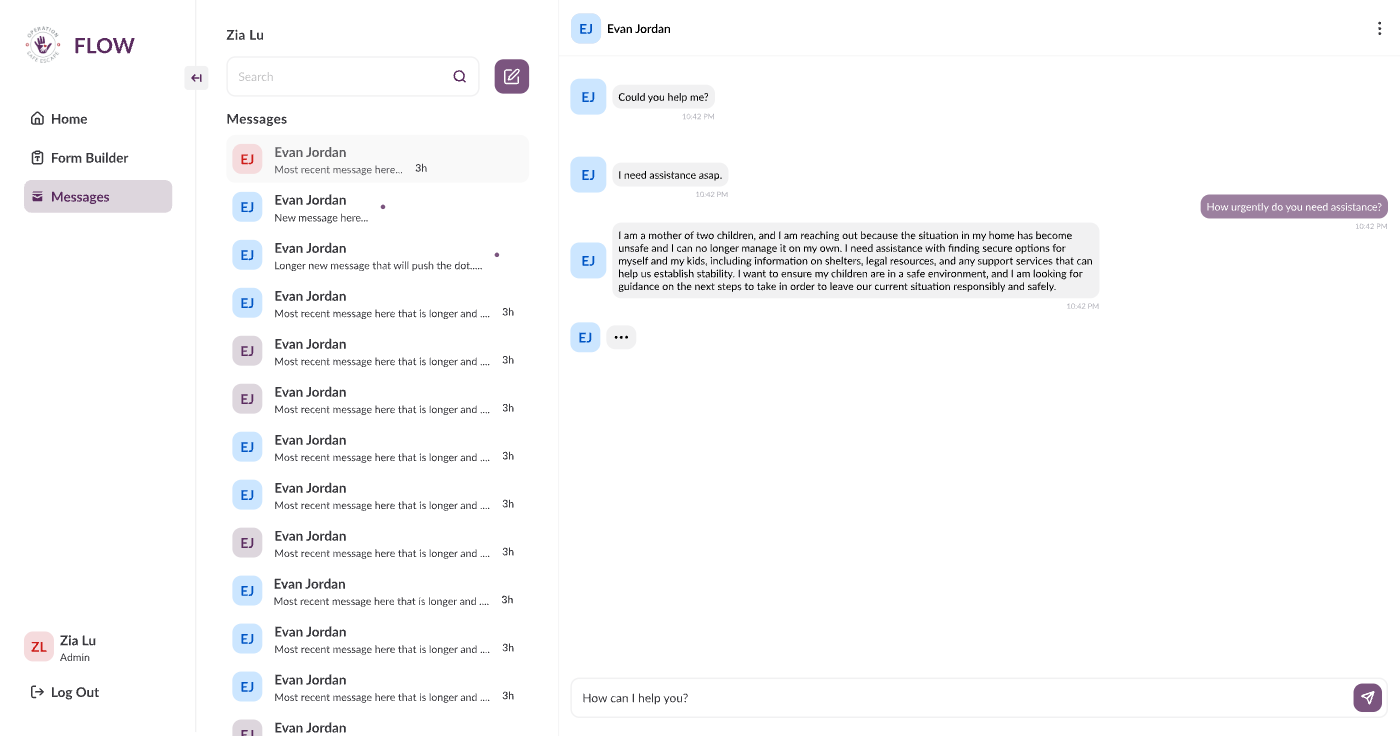Click the "Zia Lu" title above the search bar
Image resolution: width=1400 pixels, height=736 pixels.
tap(245, 35)
